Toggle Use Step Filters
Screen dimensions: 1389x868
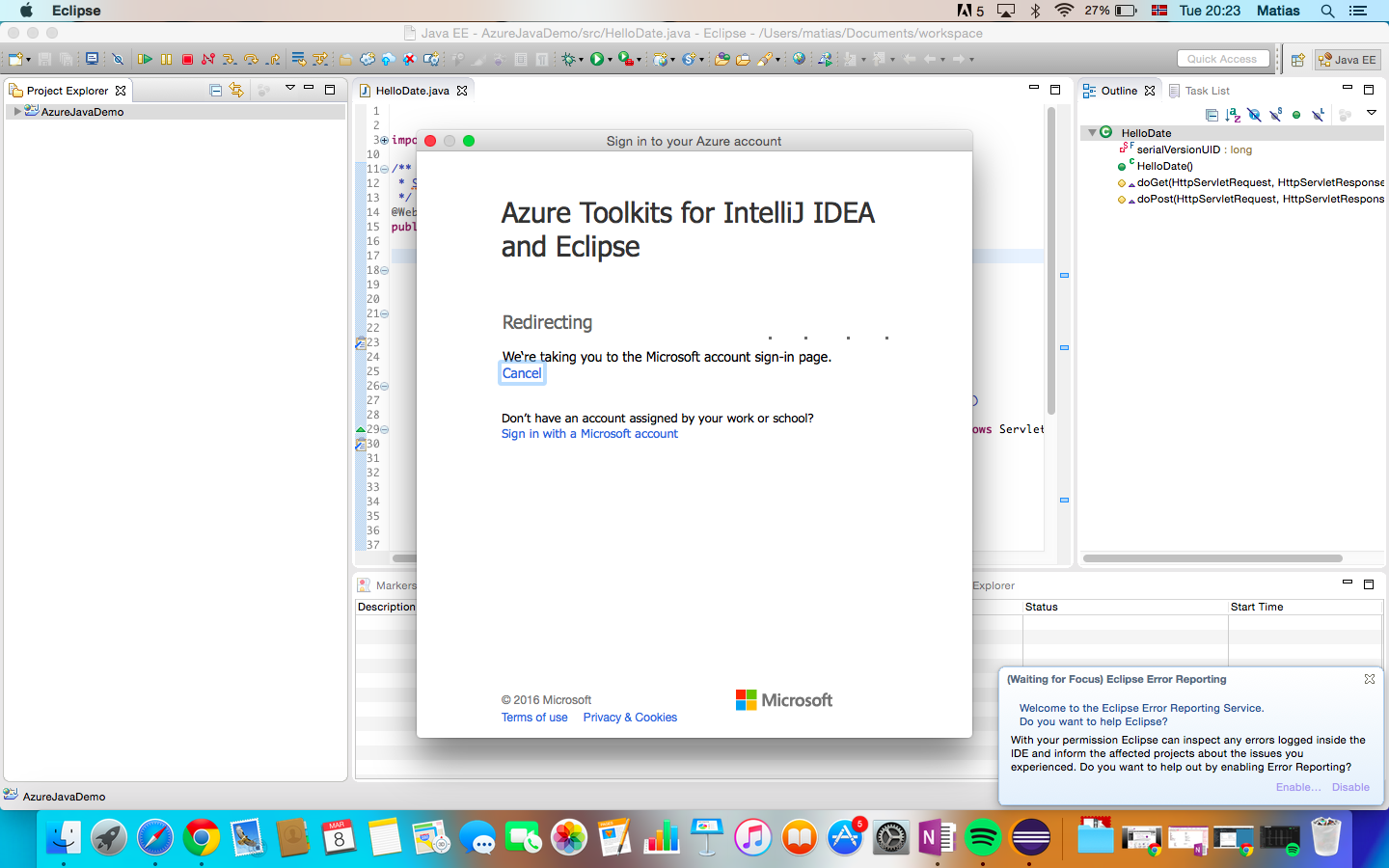click(319, 59)
